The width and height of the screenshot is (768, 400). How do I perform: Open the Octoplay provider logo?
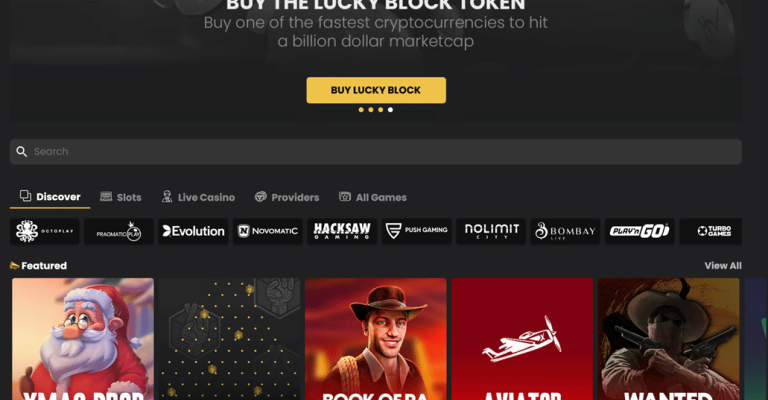point(45,231)
